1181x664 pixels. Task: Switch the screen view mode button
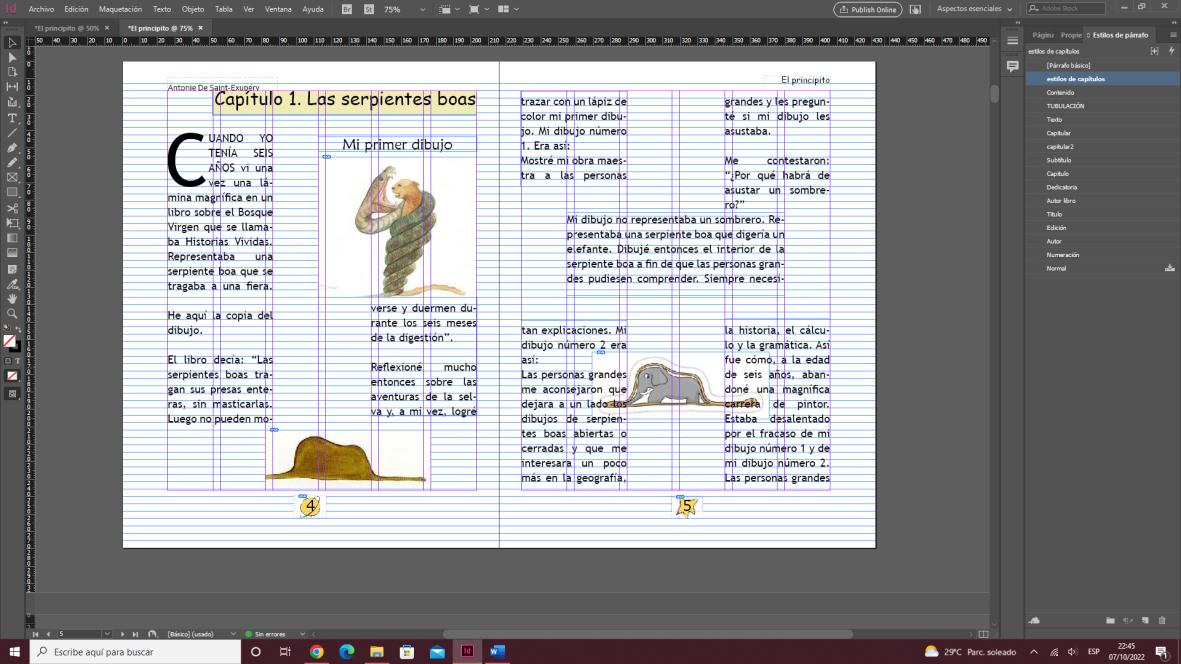[12, 394]
